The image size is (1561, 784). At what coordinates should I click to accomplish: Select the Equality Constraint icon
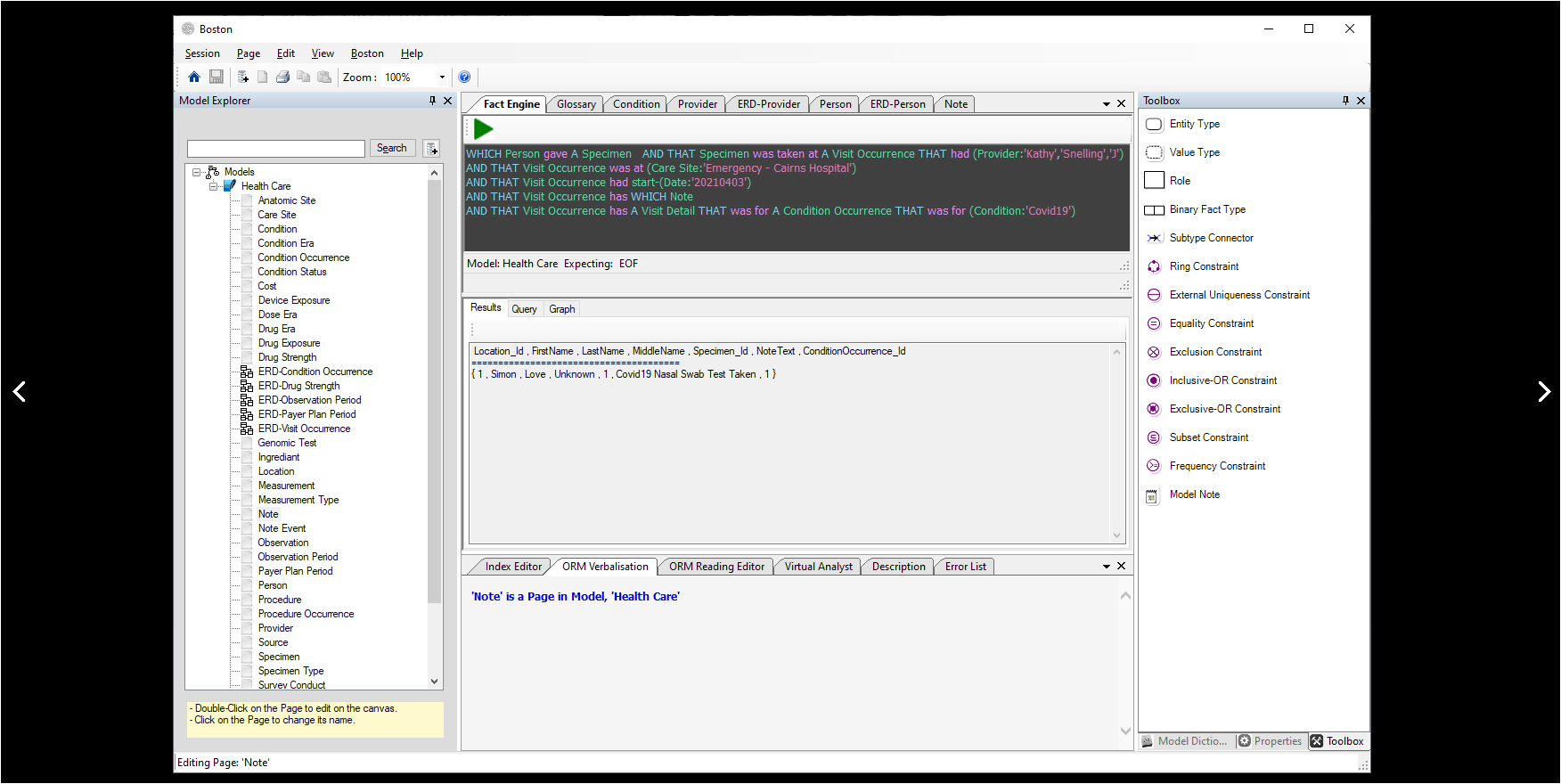[1154, 323]
